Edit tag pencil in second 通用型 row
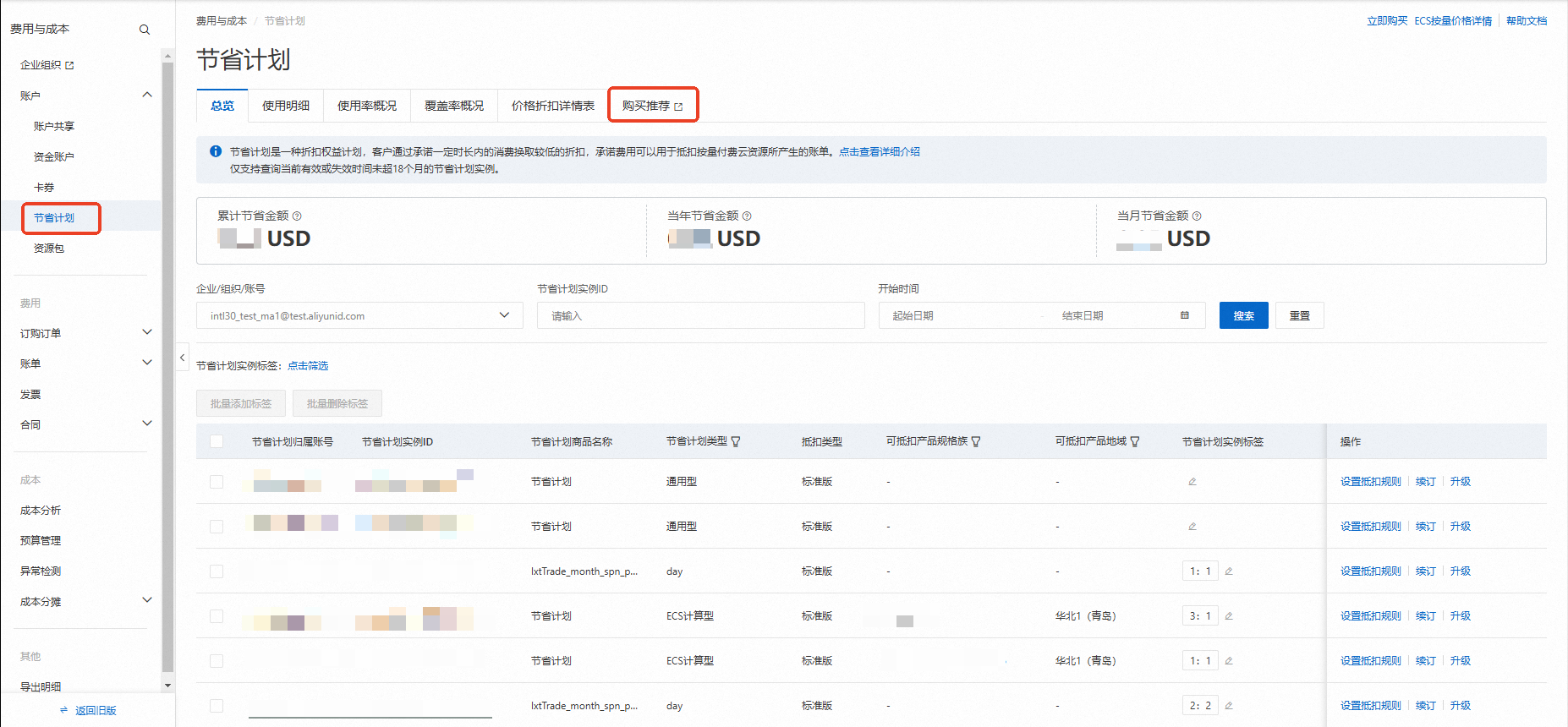The width and height of the screenshot is (1568, 727). 1192,527
